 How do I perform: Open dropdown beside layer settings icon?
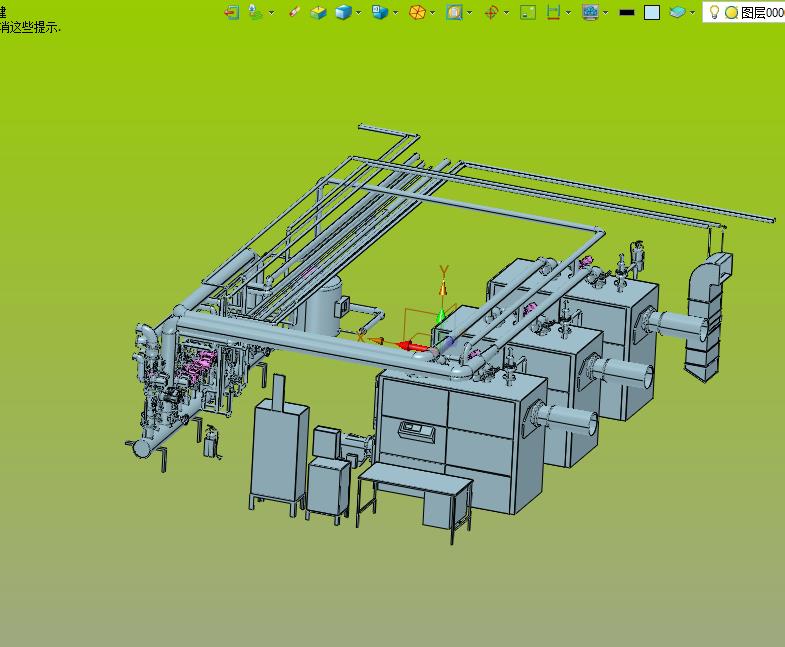tap(271, 13)
